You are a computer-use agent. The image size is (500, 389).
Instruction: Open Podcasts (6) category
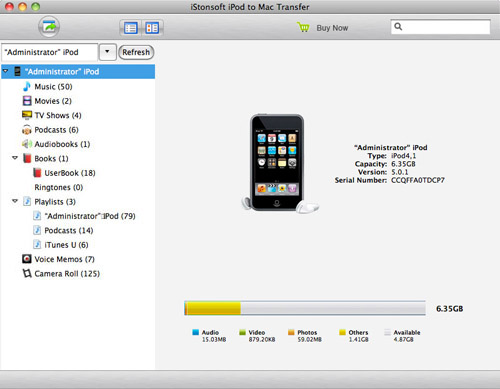click(56, 130)
